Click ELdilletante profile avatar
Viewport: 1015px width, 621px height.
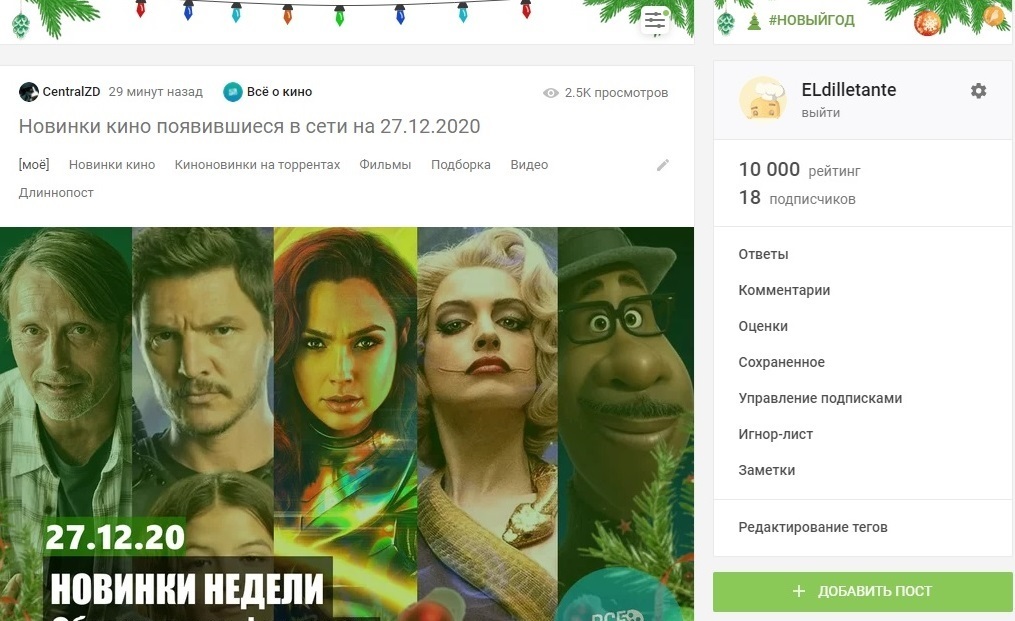pyautogui.click(x=763, y=99)
